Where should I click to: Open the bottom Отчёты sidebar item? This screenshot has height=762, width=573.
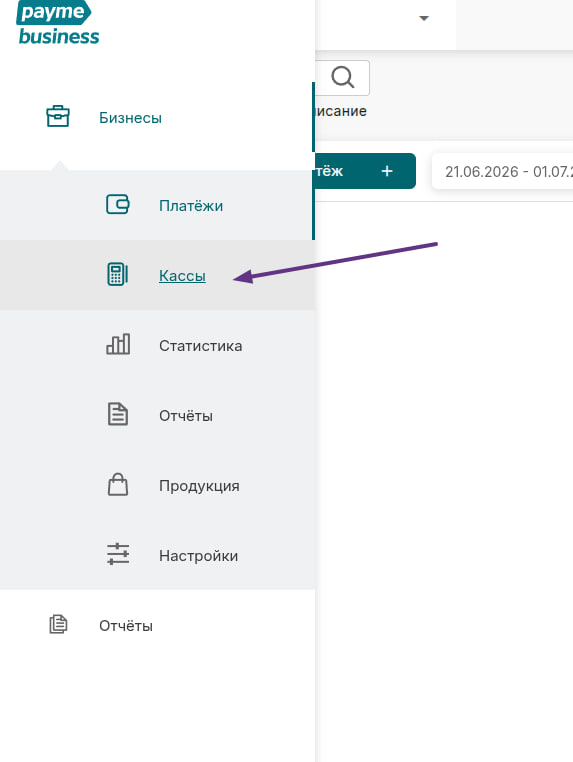click(157, 625)
